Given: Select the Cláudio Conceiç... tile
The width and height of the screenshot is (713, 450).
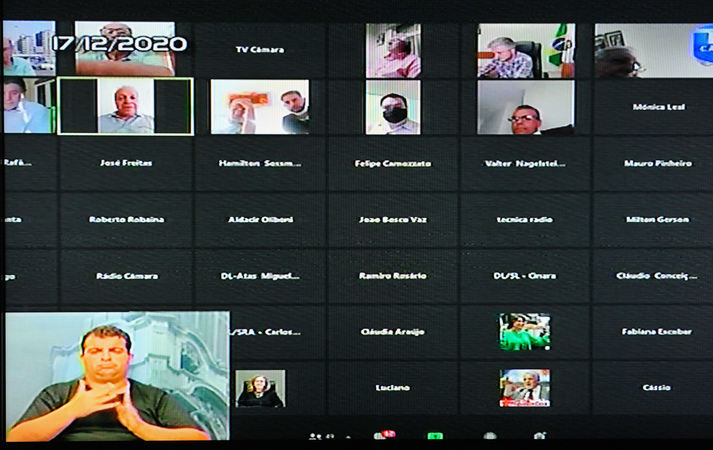Looking at the screenshot, I should click(x=655, y=276).
